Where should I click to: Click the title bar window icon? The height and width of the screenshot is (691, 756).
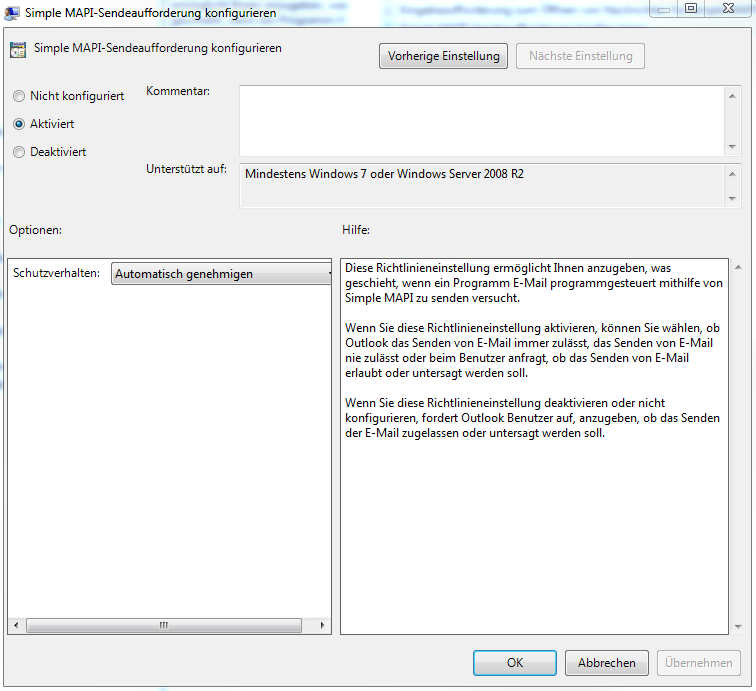(x=12, y=13)
